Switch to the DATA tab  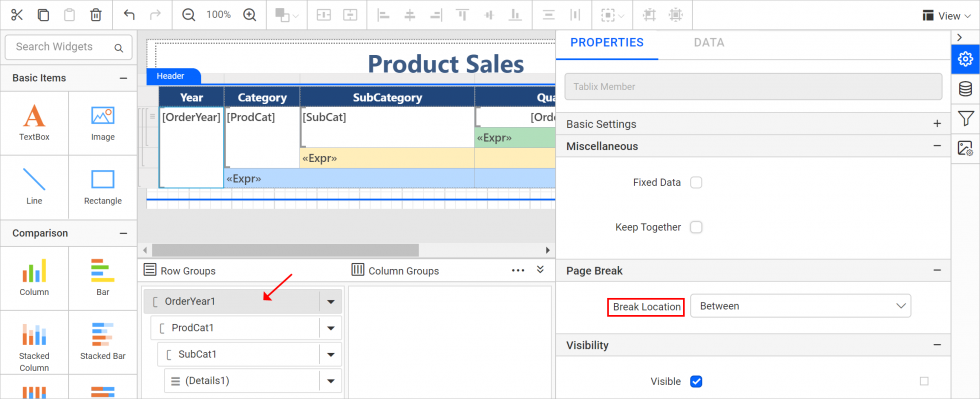point(709,43)
